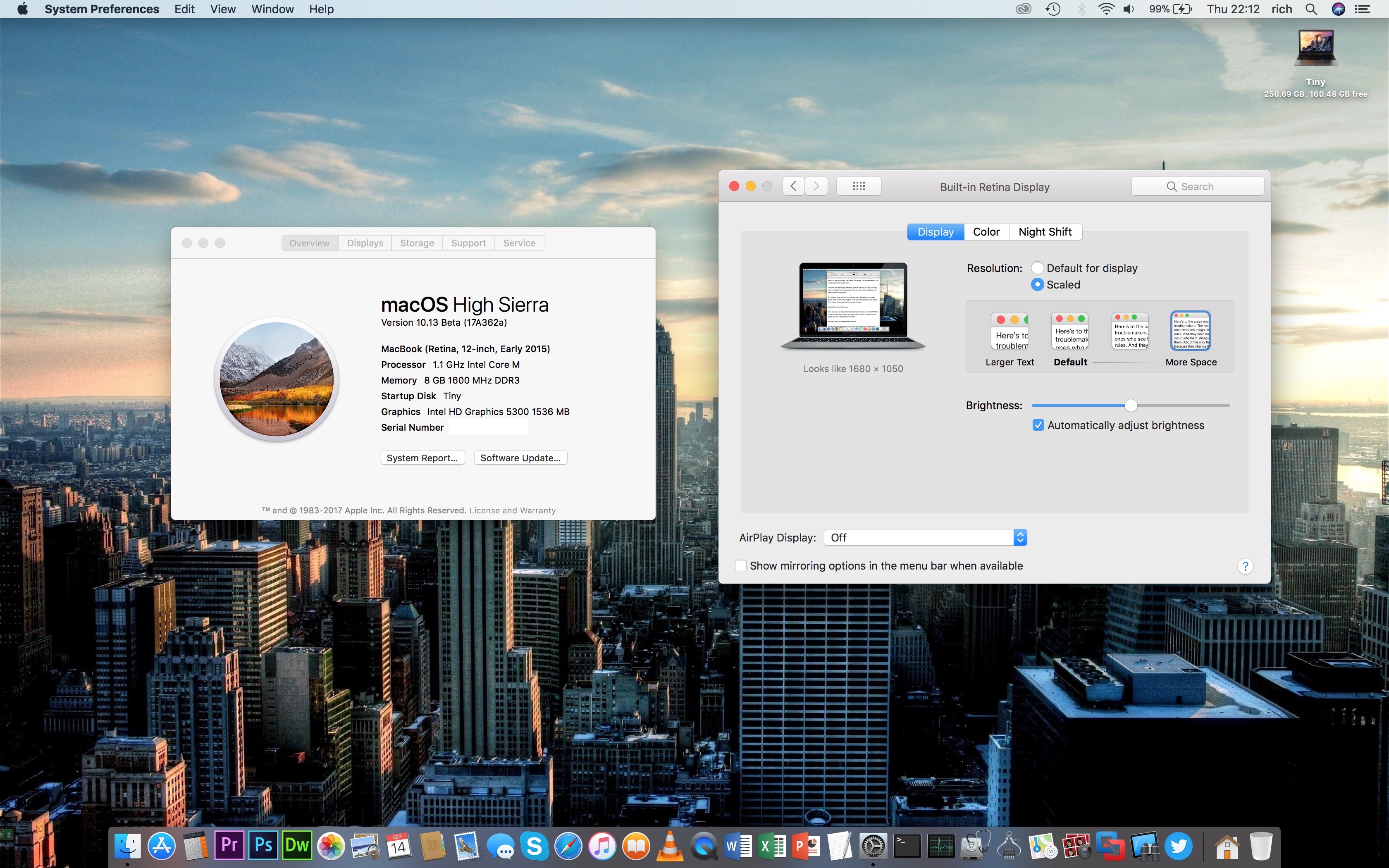Launch Safari from the Dock

(x=568, y=846)
